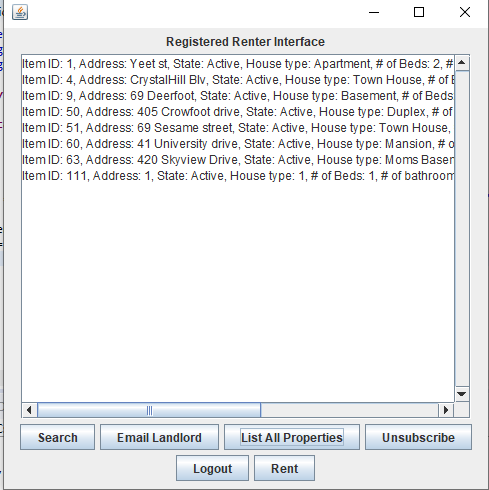Click the horizontal scrollbar thumb
The height and width of the screenshot is (490, 489).
(x=149, y=410)
